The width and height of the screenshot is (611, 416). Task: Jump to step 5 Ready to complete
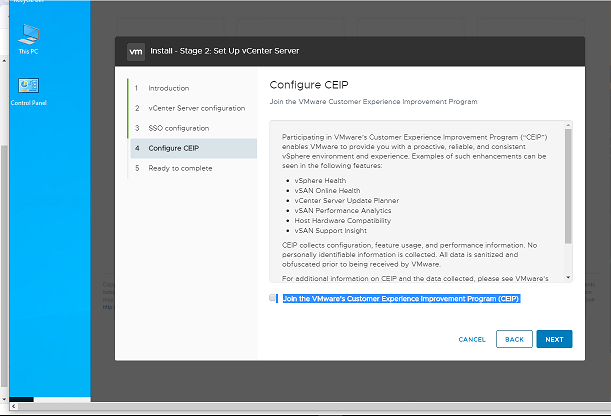coord(180,168)
